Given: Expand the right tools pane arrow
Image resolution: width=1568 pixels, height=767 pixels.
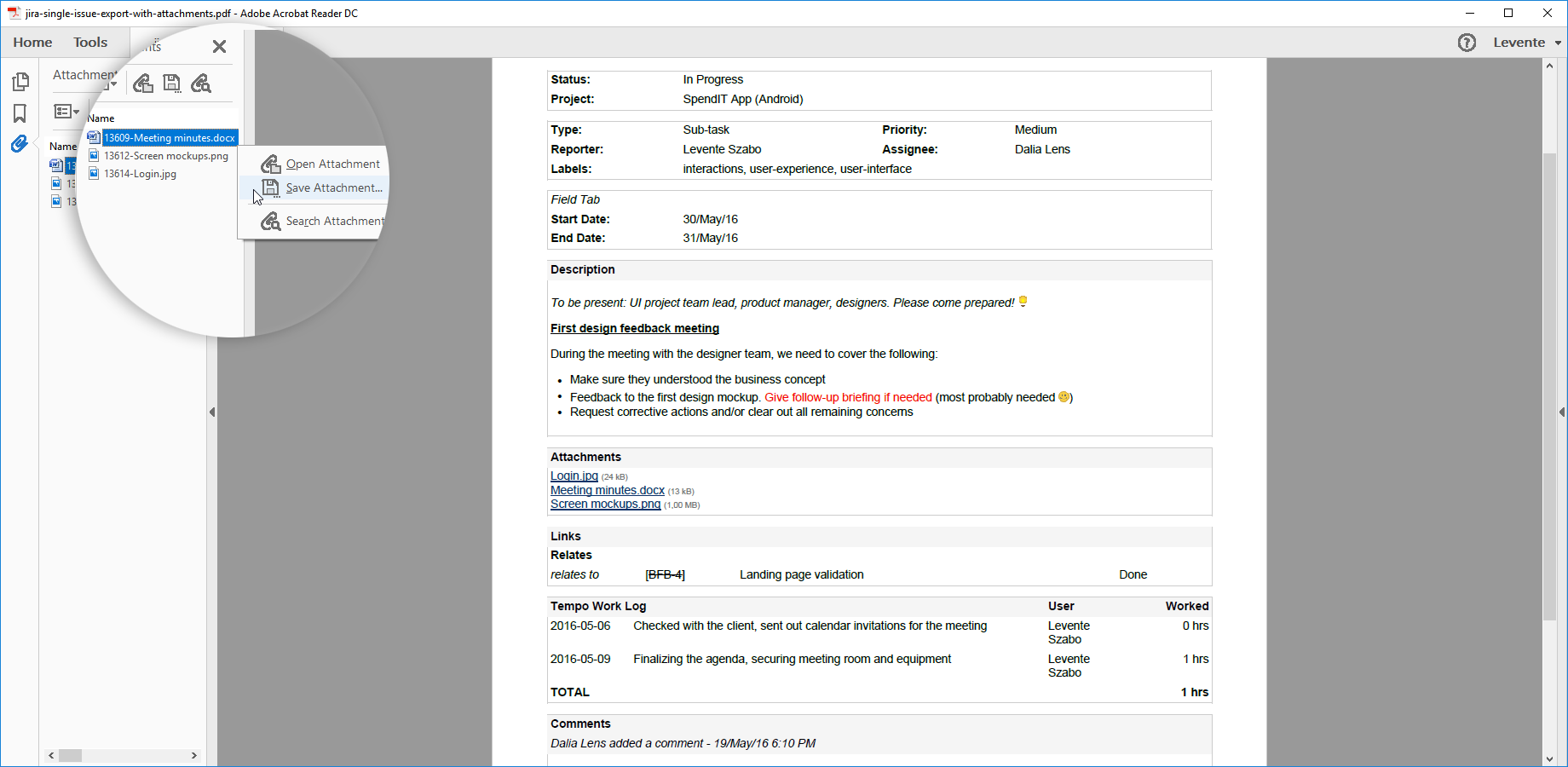Looking at the screenshot, I should click(1561, 412).
